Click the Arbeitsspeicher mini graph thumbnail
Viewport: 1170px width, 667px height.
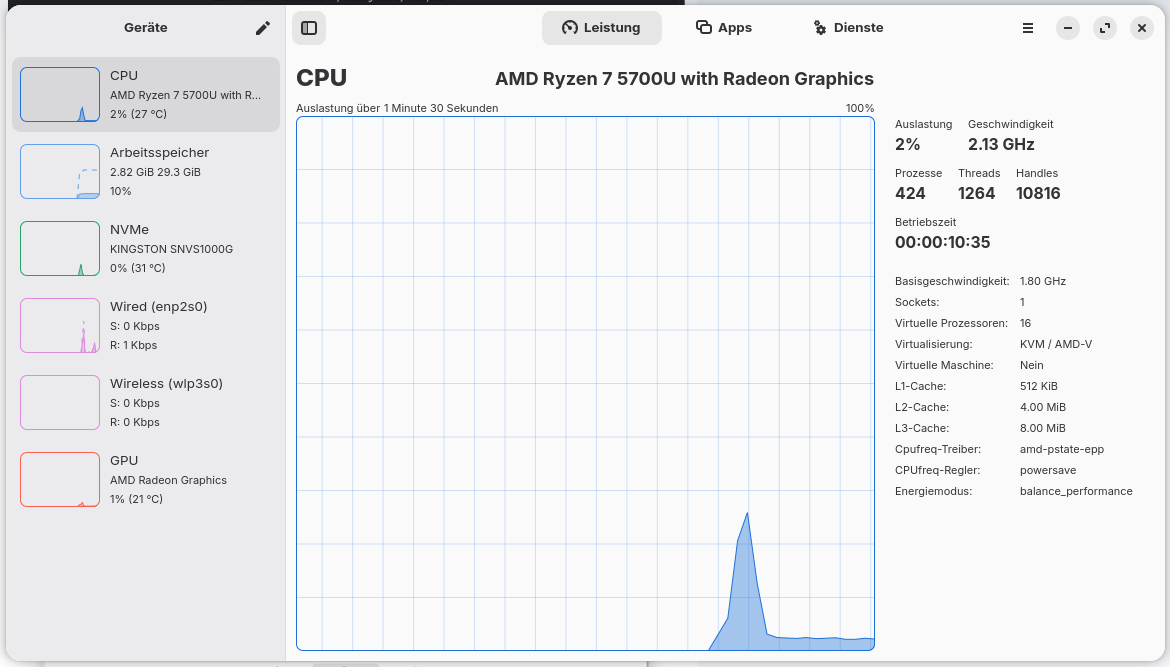pyautogui.click(x=60, y=172)
